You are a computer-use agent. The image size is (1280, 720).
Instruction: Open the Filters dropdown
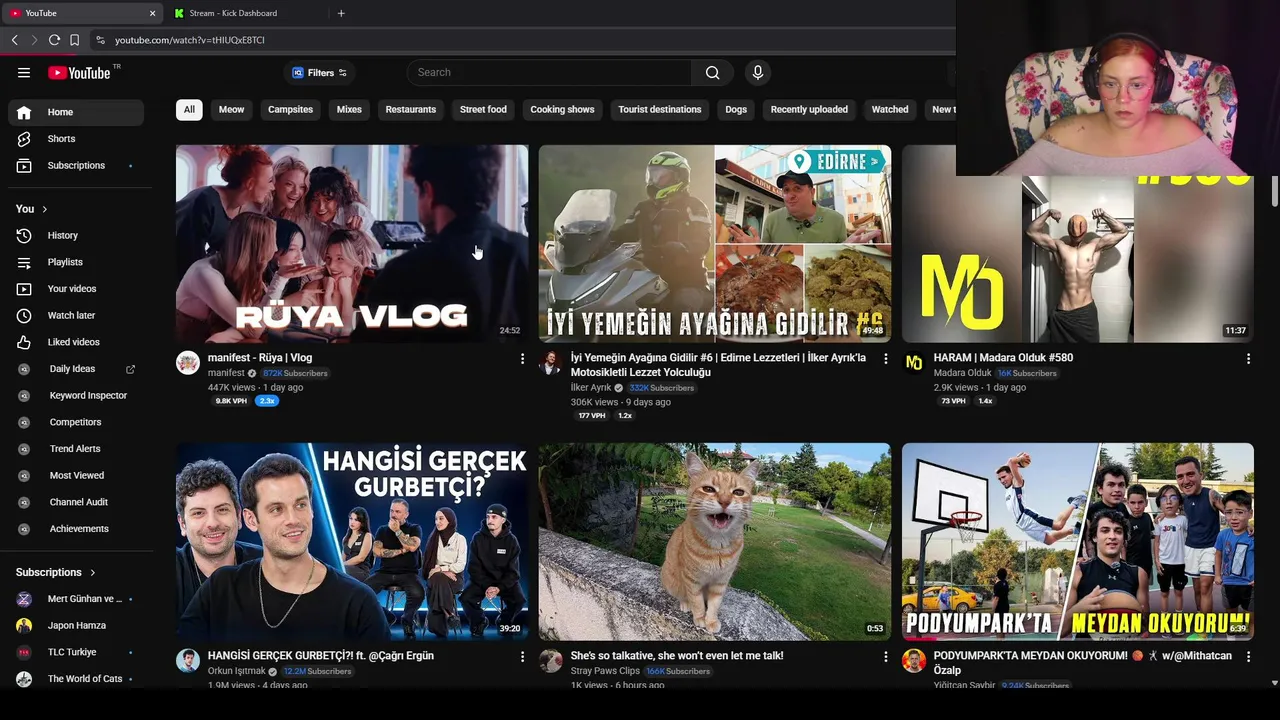point(319,73)
